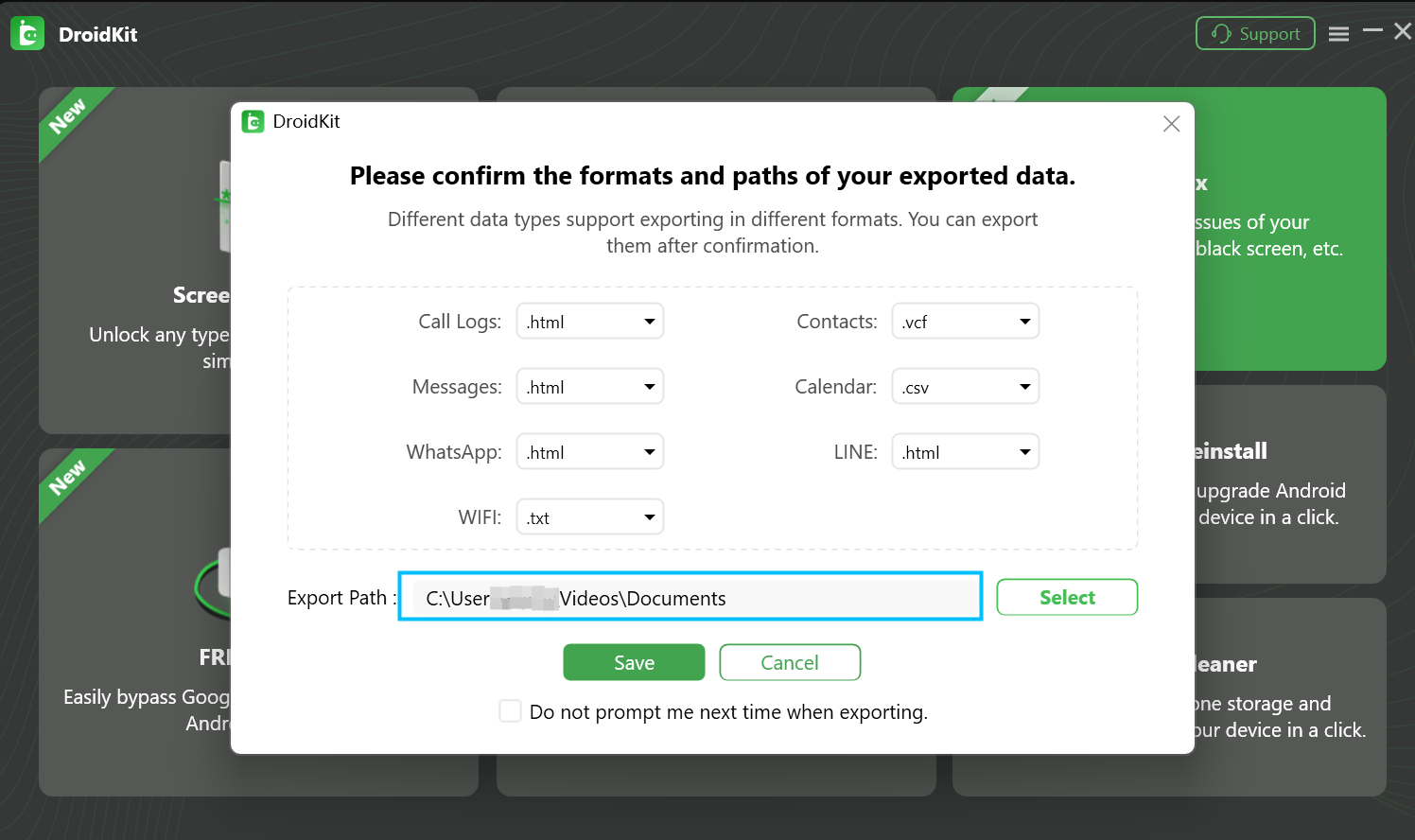
Task: Open the Messages format dropdown
Action: tap(590, 386)
